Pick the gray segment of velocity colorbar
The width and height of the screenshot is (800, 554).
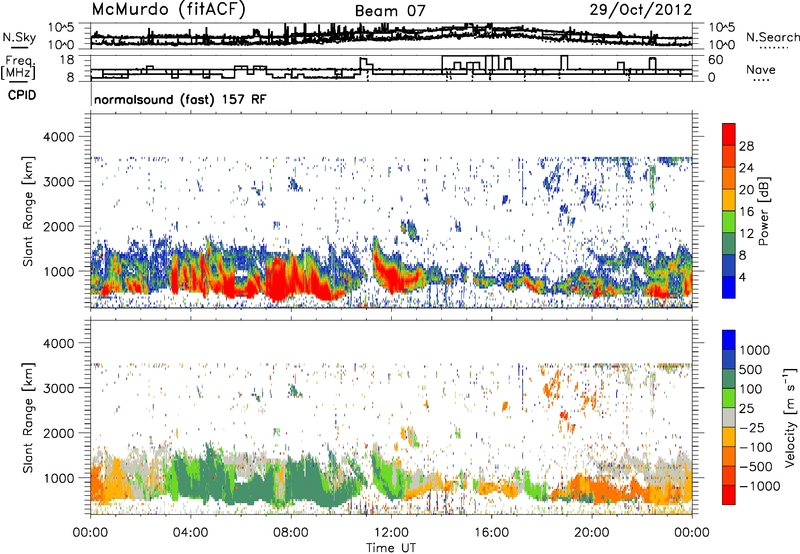tap(729, 417)
